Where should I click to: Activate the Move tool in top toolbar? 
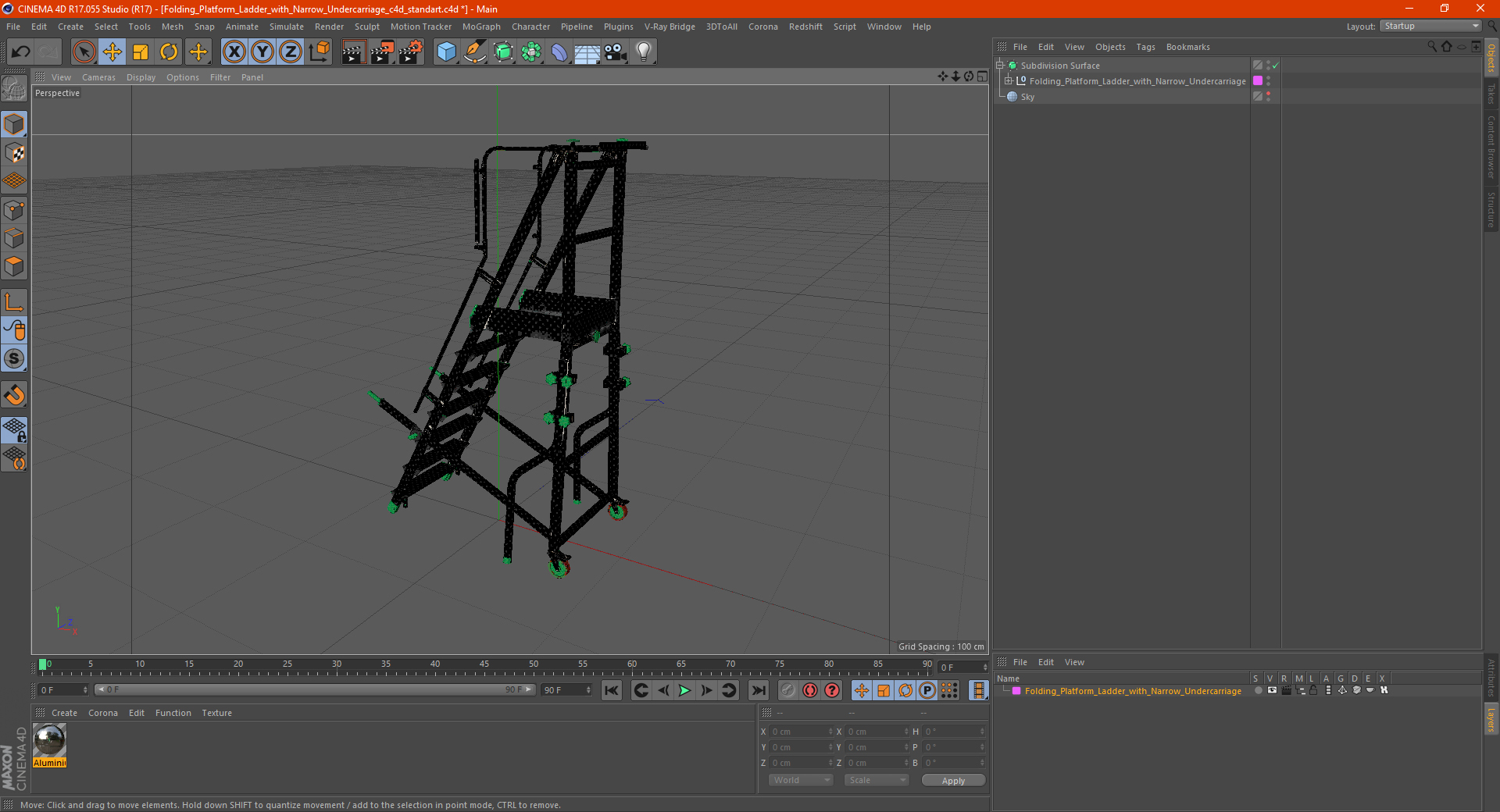click(x=112, y=52)
